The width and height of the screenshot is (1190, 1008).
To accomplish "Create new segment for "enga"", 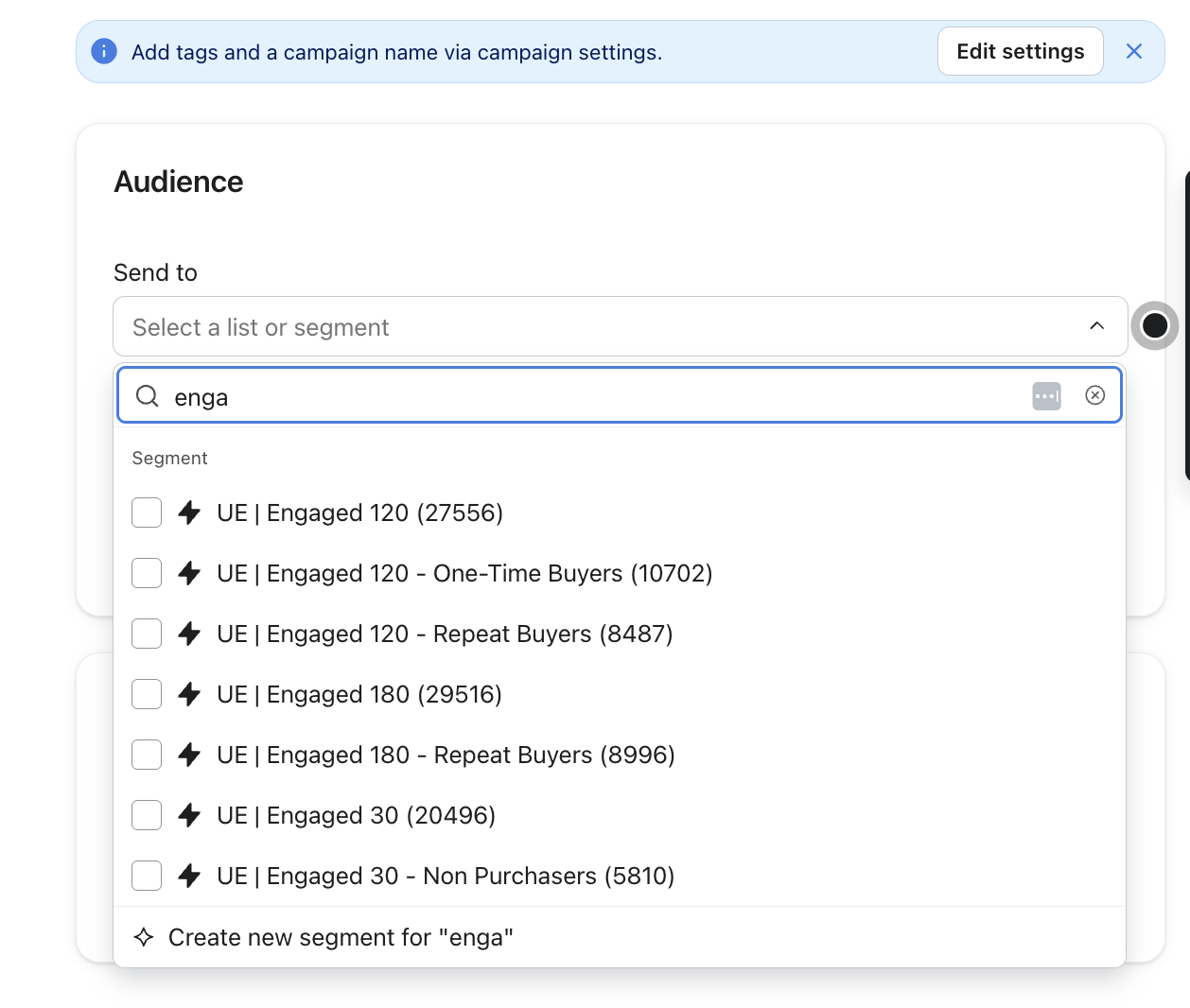I will (x=620, y=937).
